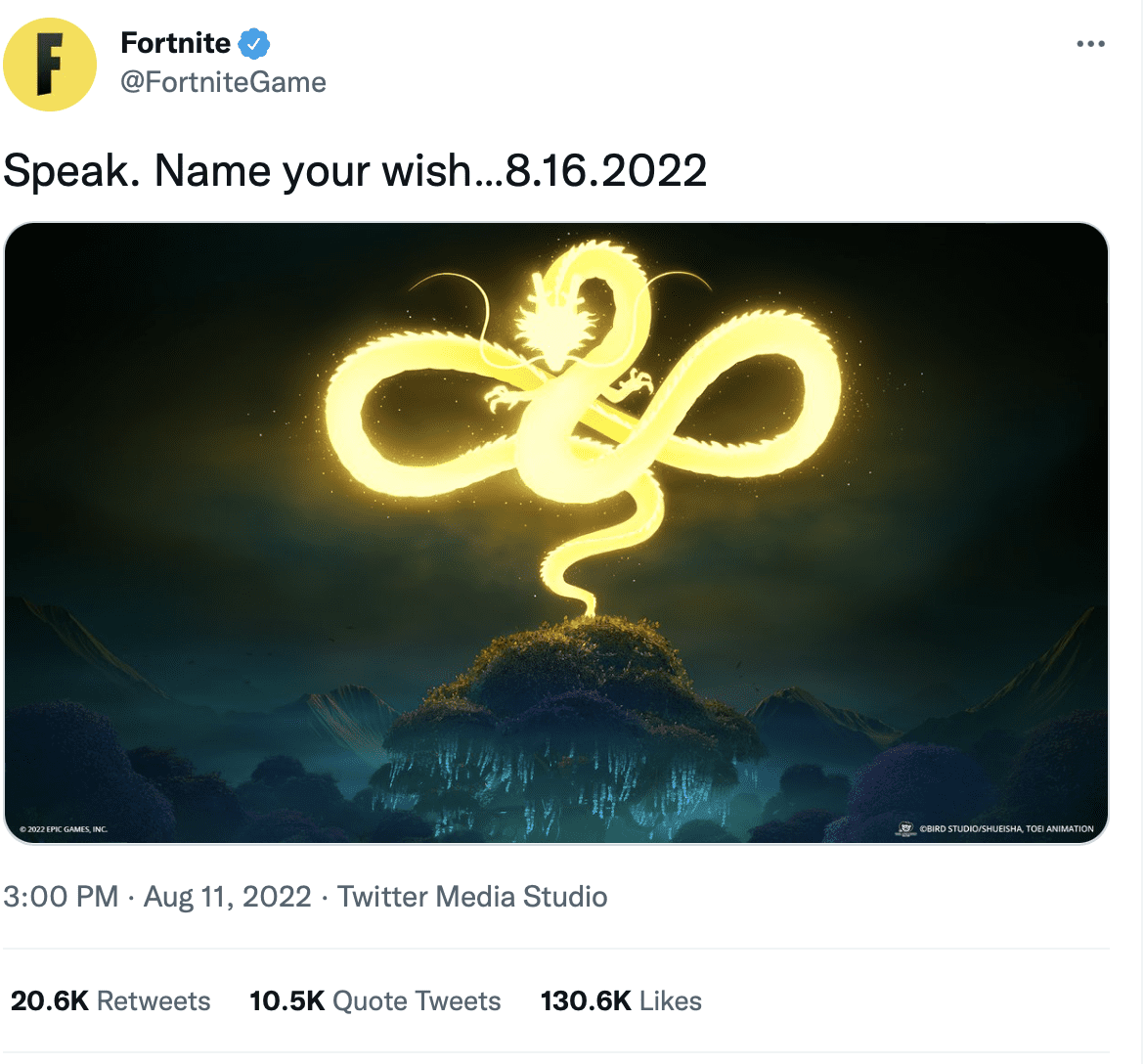Click the 3:00 PM timestamp
Image resolution: width=1144 pixels, height=1064 pixels.
coord(61,896)
